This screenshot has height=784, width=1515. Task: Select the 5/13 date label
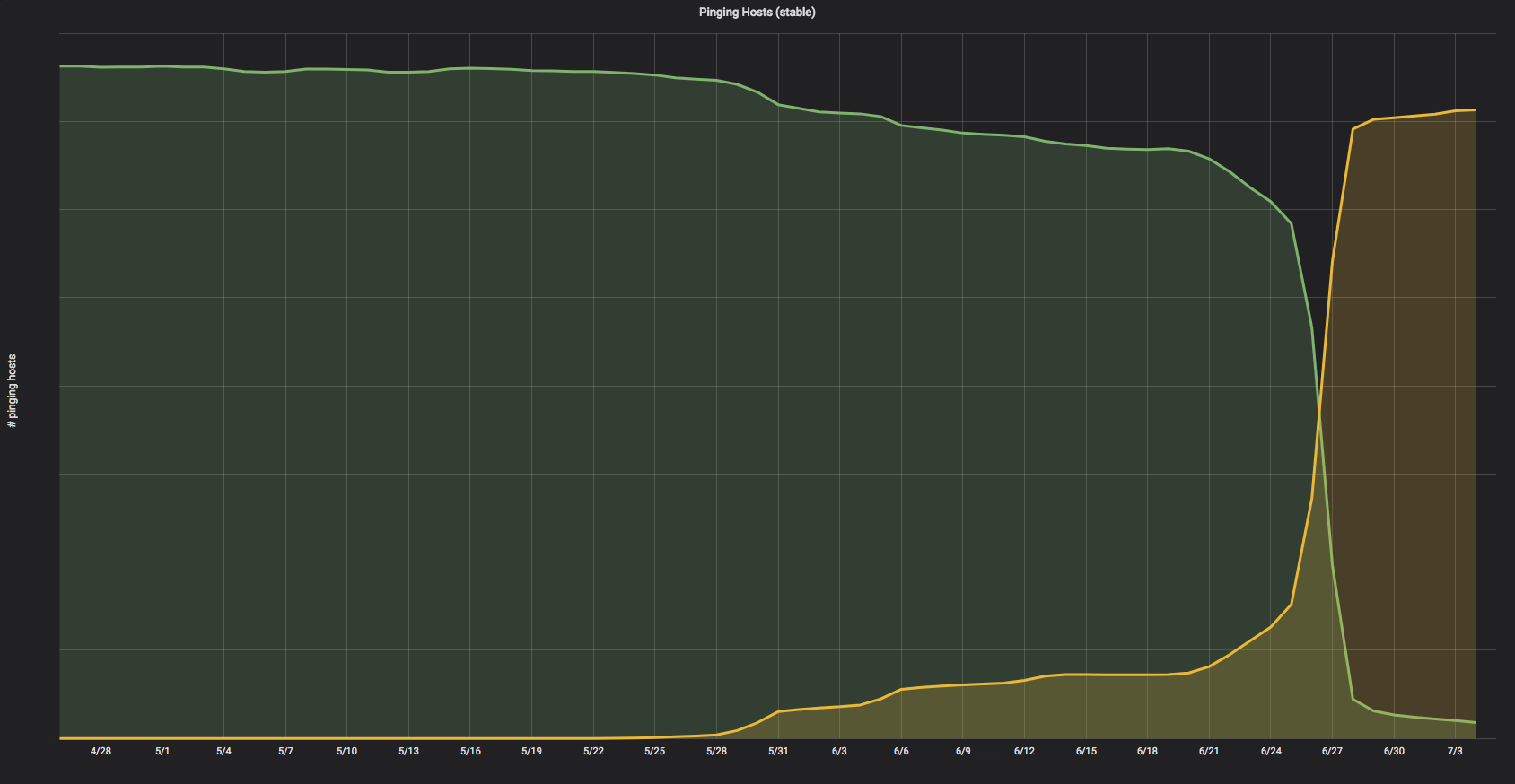point(408,751)
